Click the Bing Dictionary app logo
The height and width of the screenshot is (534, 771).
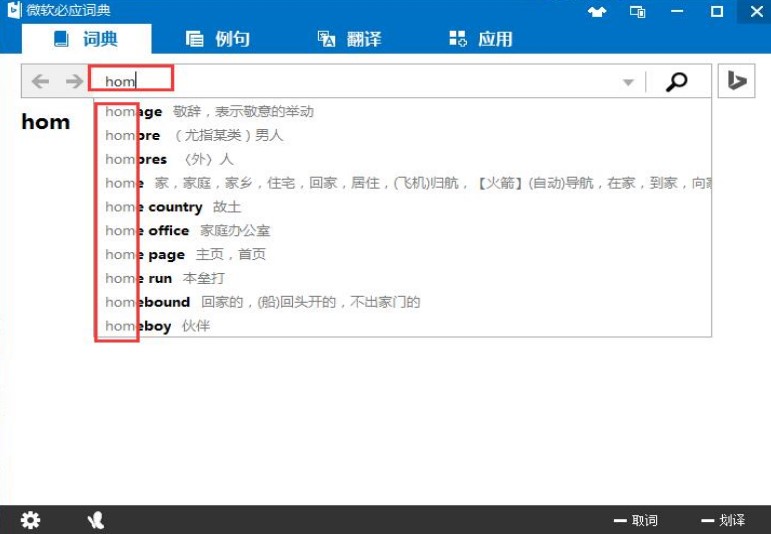[14, 10]
